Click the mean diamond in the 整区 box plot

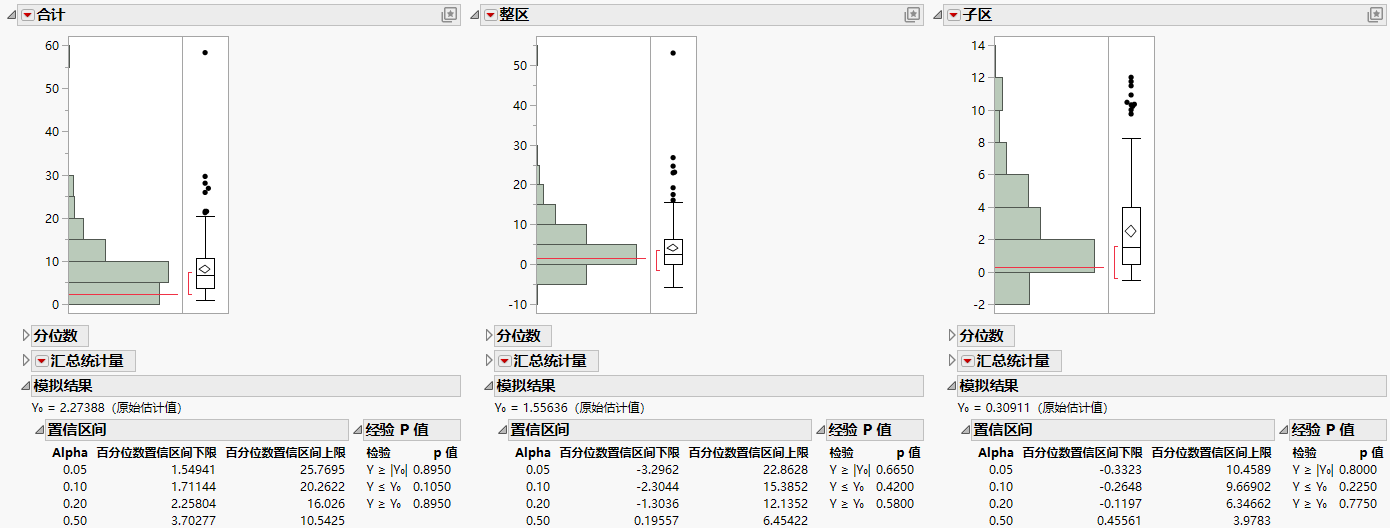[673, 248]
